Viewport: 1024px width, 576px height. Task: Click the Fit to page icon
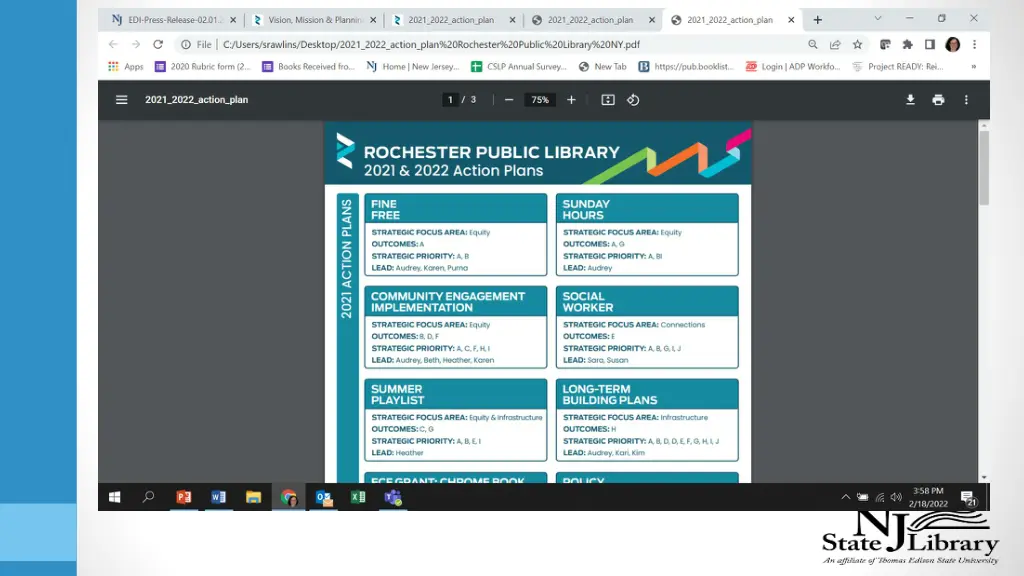coord(608,100)
